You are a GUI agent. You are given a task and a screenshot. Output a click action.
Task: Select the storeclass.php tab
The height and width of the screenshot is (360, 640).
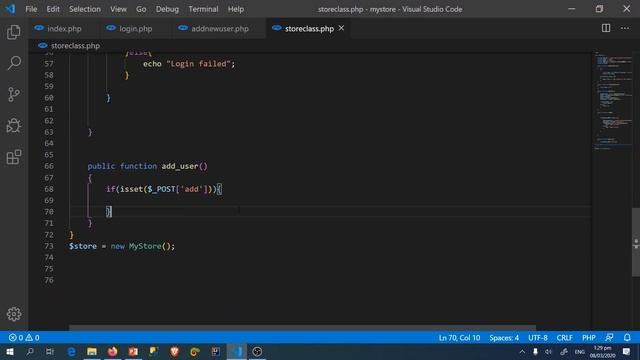point(309,29)
